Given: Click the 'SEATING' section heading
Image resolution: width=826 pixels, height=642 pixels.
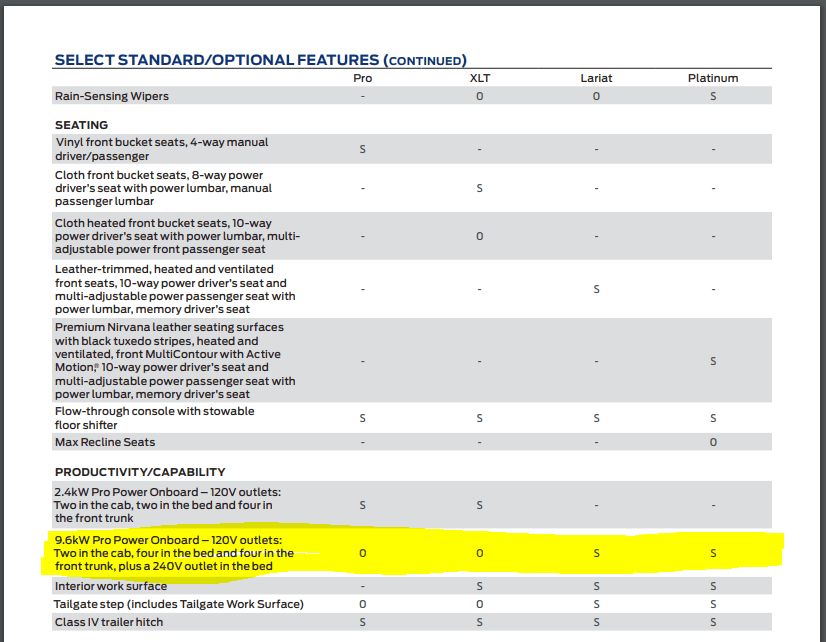Looking at the screenshot, I should tap(82, 125).
